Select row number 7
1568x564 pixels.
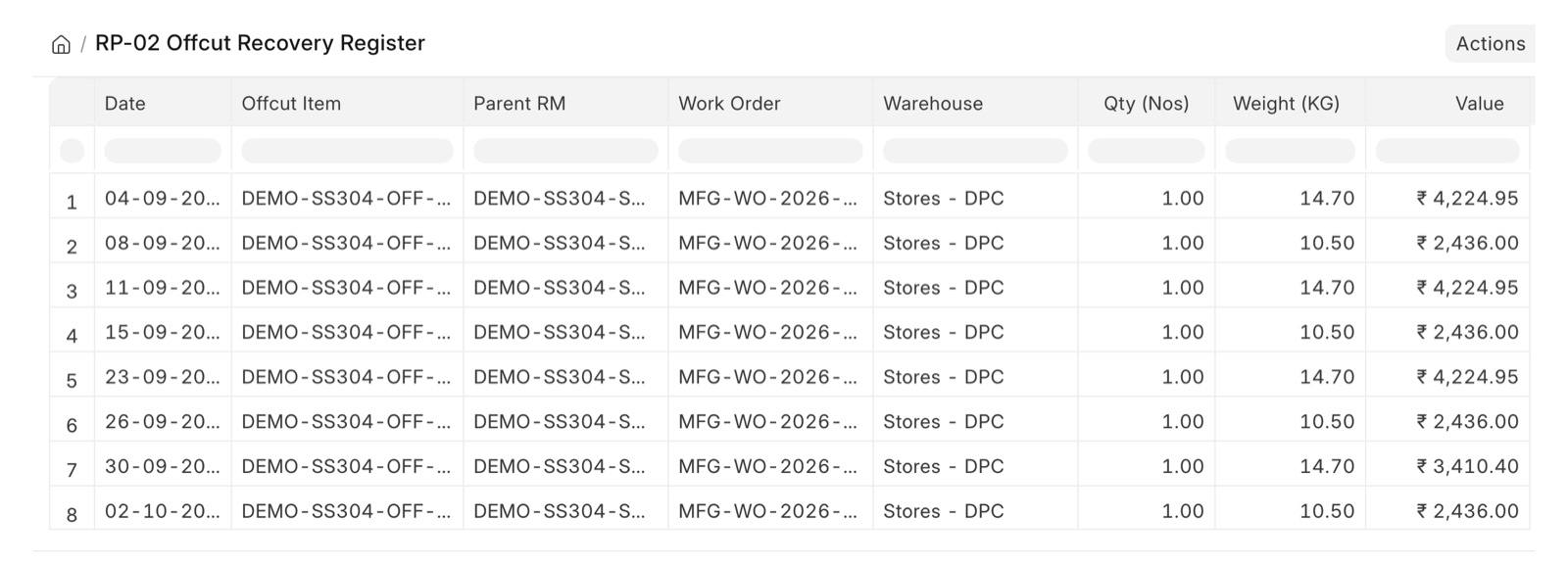(72, 470)
